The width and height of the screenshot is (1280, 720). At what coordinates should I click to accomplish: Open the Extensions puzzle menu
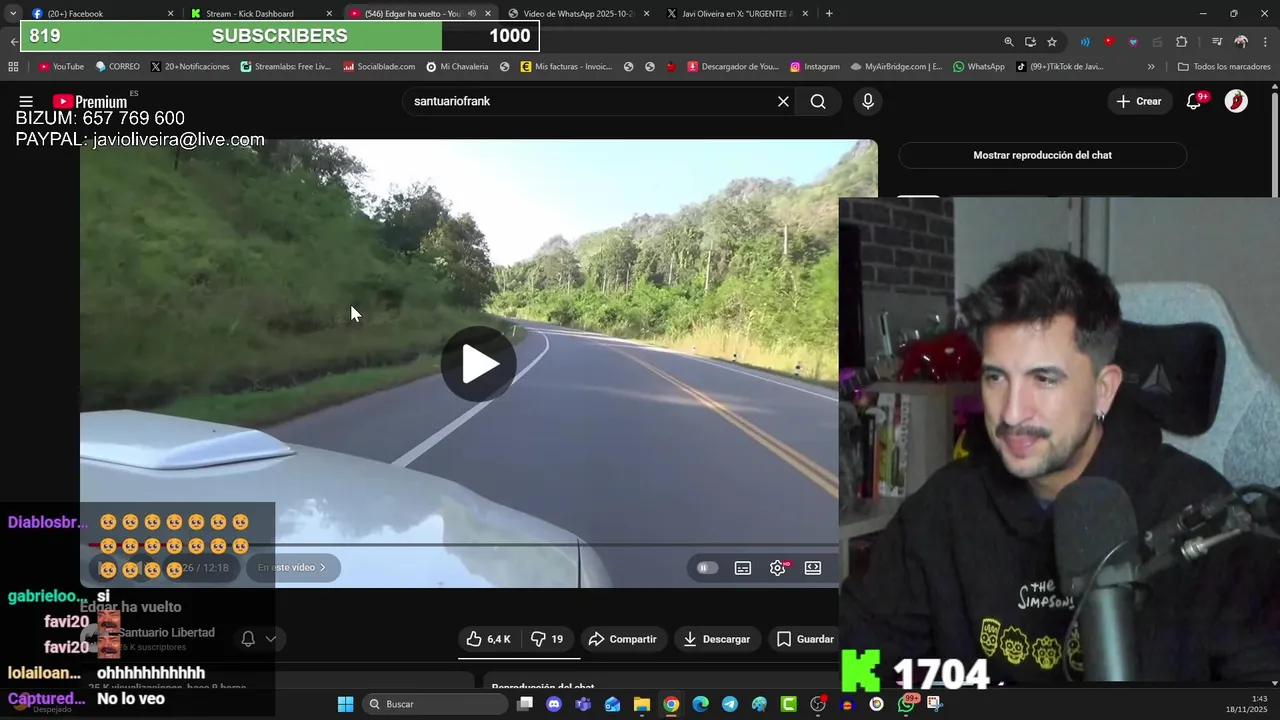click(x=1181, y=42)
